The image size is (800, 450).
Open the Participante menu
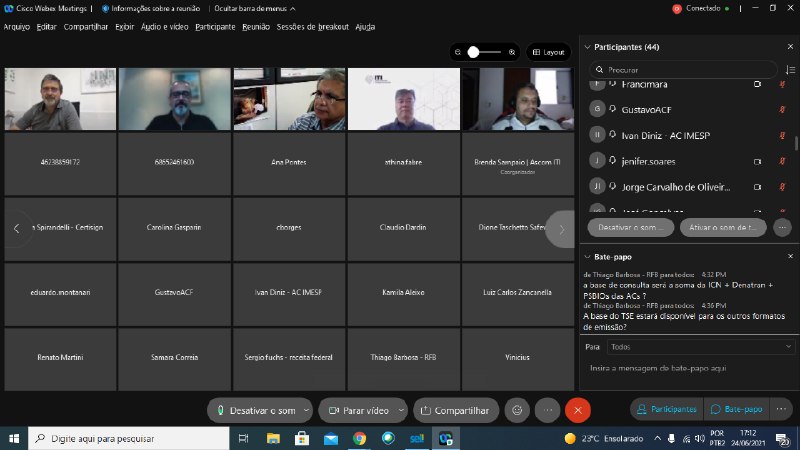coord(215,27)
